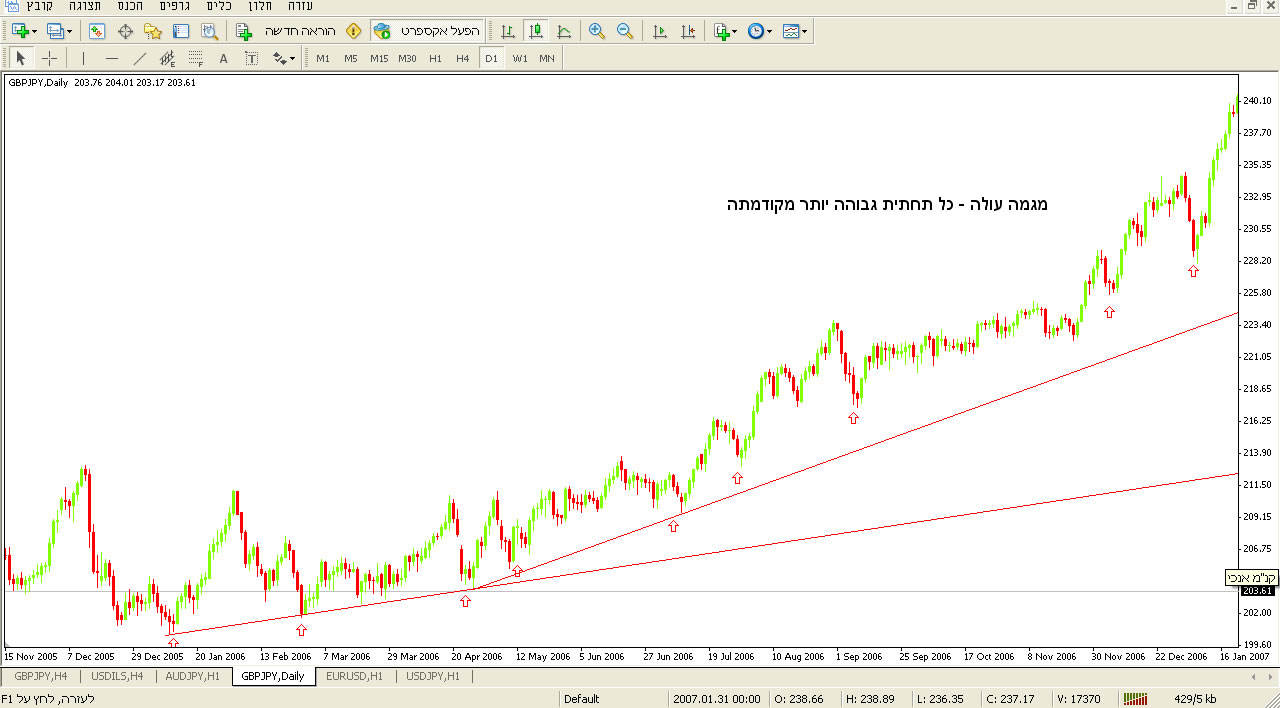This screenshot has width=1280, height=708.
Task: Select the Fibonacci Retracement tool
Action: click(x=196, y=58)
